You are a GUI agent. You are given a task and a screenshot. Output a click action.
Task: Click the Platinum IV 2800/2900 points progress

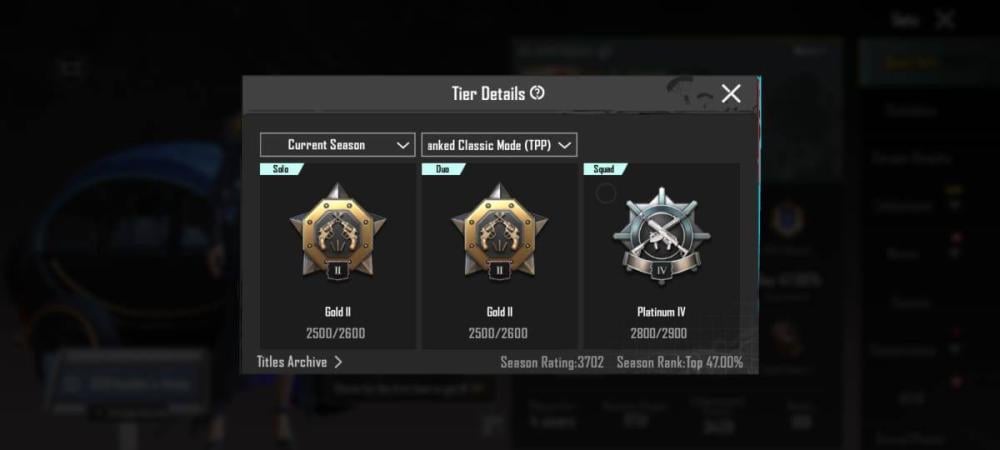(x=661, y=333)
